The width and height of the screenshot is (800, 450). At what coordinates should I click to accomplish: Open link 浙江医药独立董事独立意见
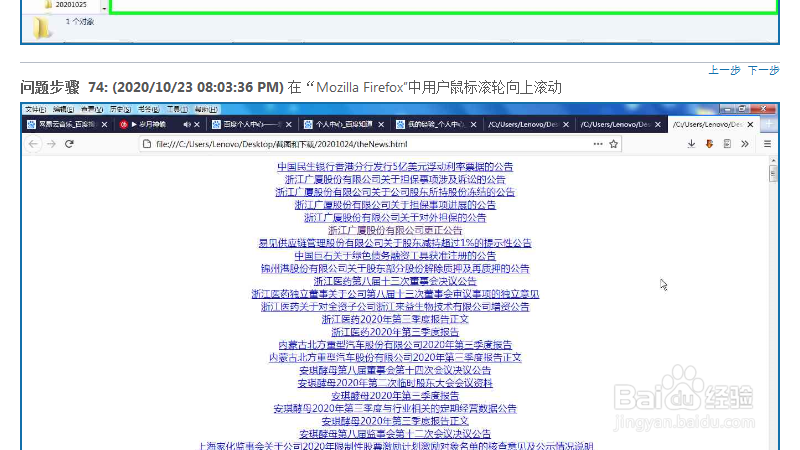[x=395, y=294]
